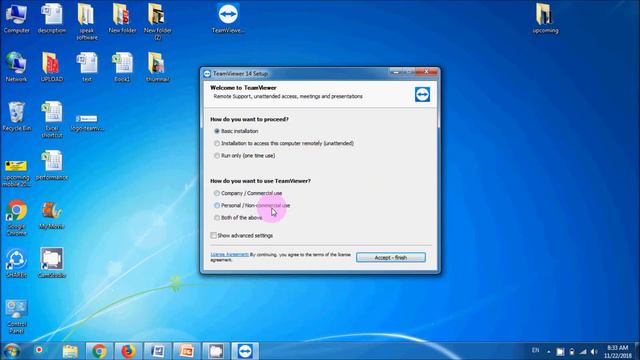Viewport: 640px width, 360px height.
Task: Show hidden tray icons arrow
Action: pos(549,351)
